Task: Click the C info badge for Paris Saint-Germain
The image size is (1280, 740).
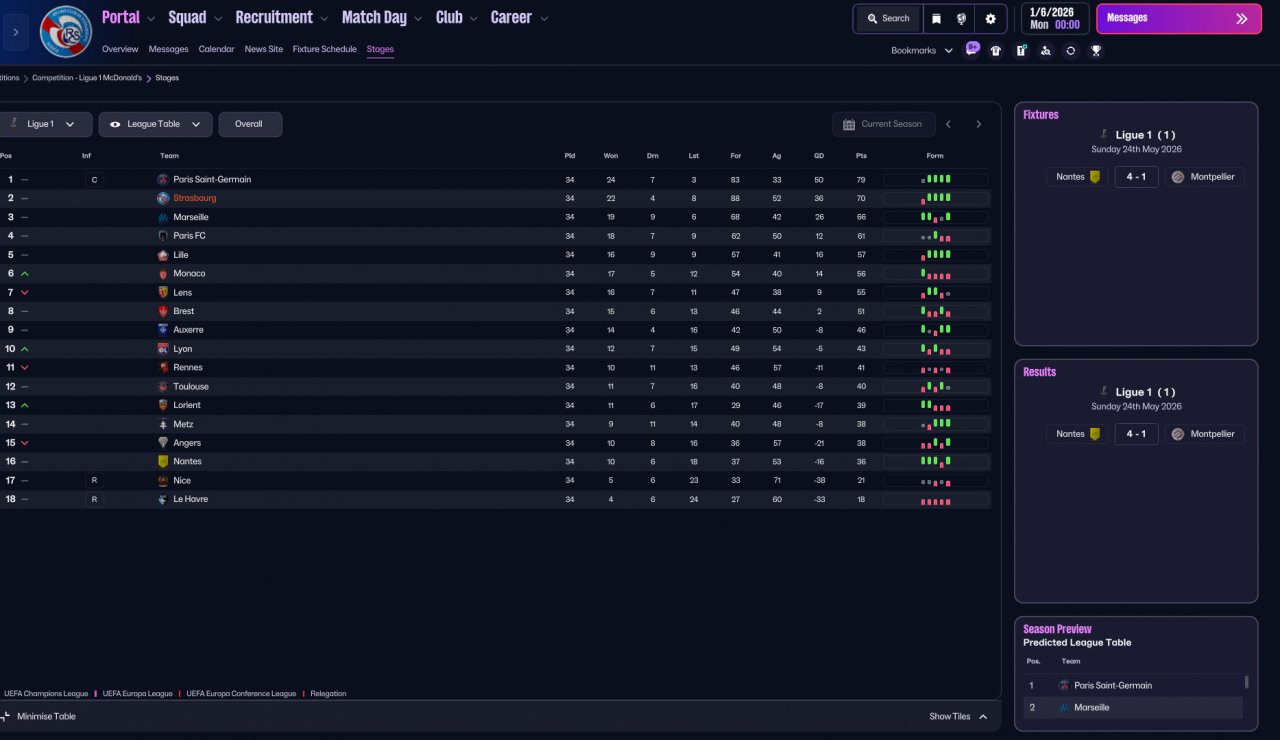Action: point(94,180)
